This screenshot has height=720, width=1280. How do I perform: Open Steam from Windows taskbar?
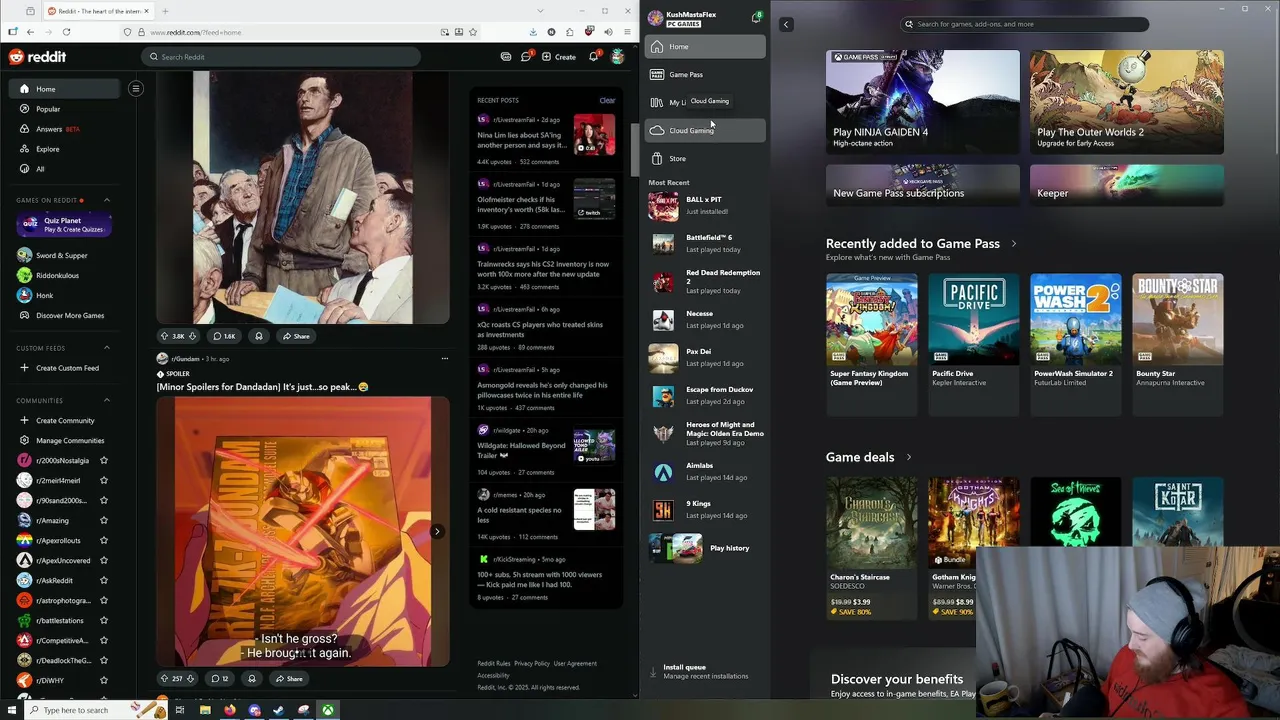coord(279,710)
